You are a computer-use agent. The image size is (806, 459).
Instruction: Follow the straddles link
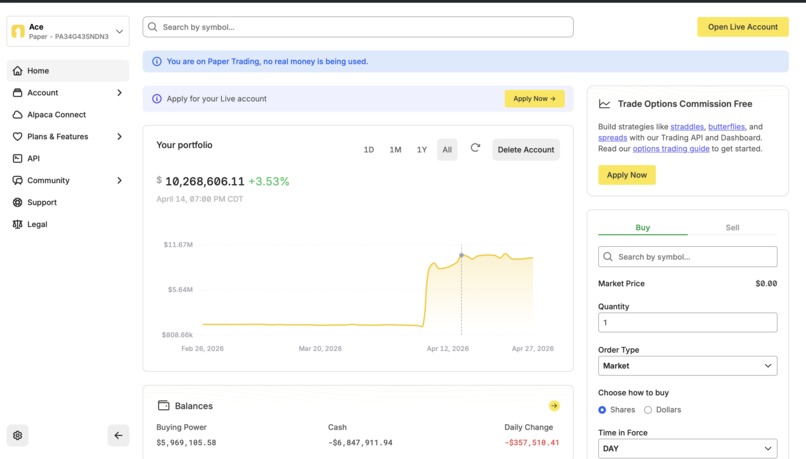687,126
